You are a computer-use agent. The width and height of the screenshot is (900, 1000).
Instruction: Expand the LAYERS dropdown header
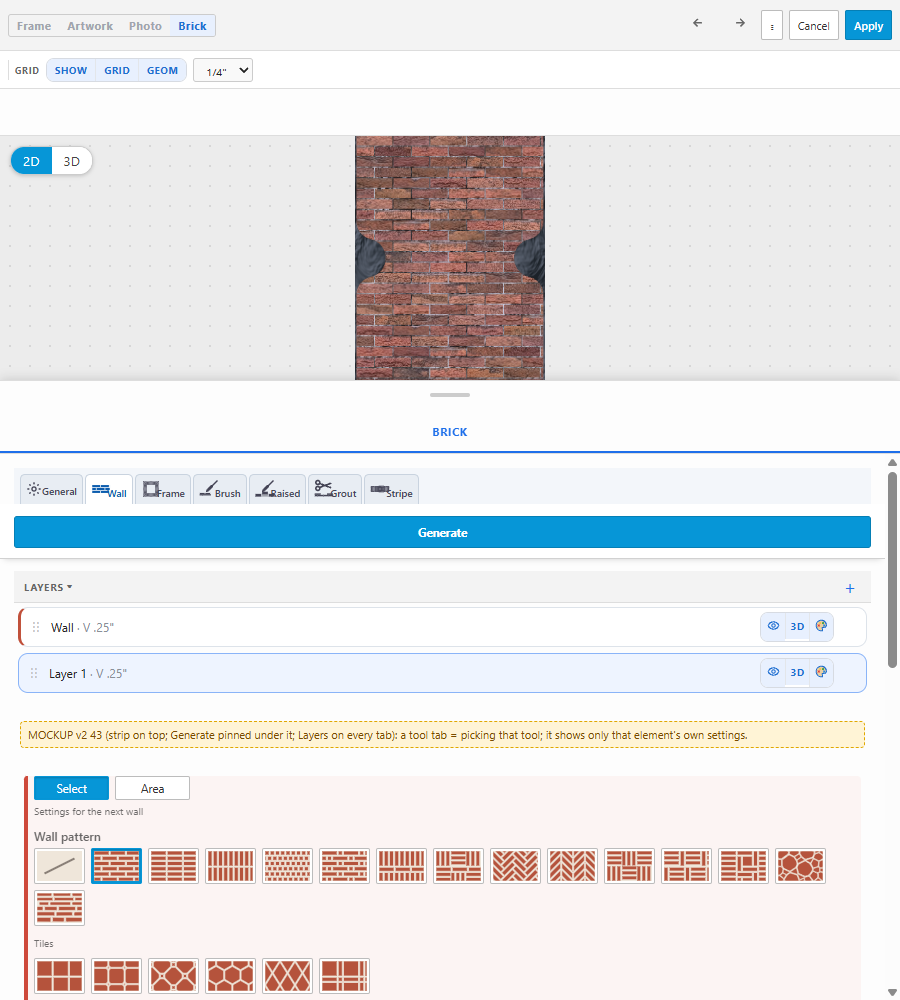(48, 587)
